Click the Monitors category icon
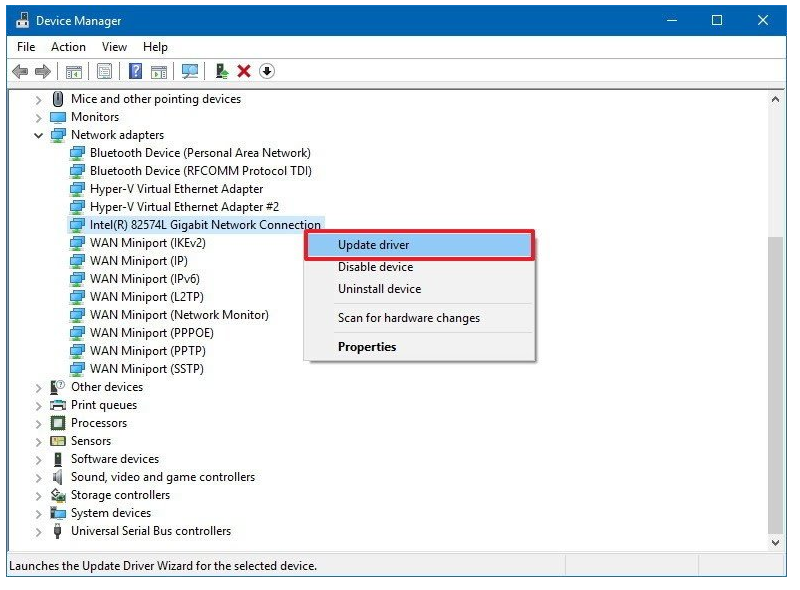 coord(58,117)
